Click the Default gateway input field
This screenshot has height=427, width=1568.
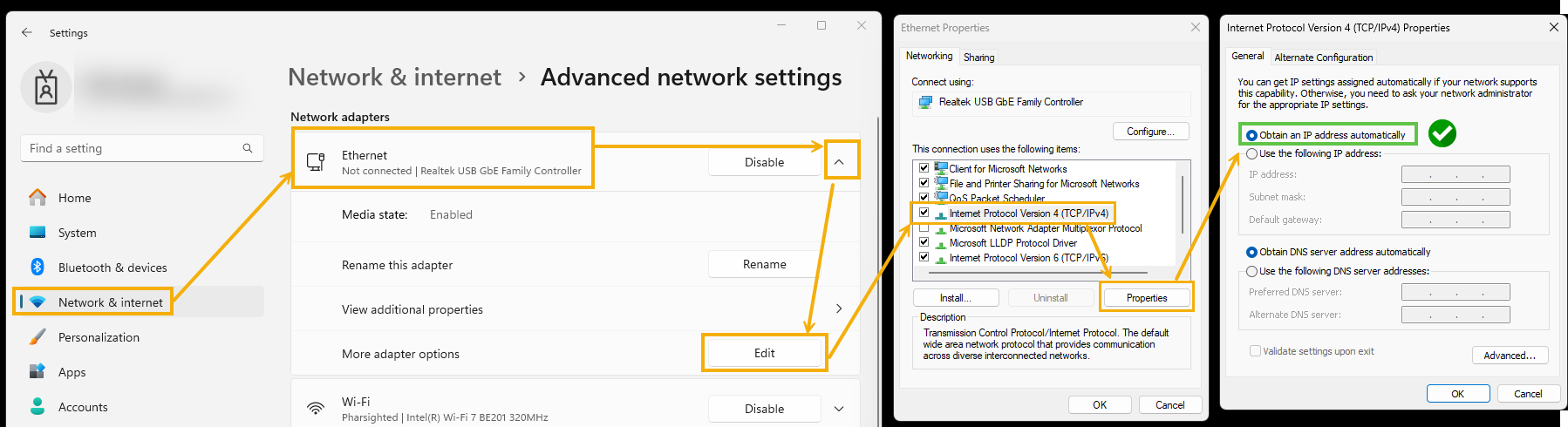[x=1456, y=220]
